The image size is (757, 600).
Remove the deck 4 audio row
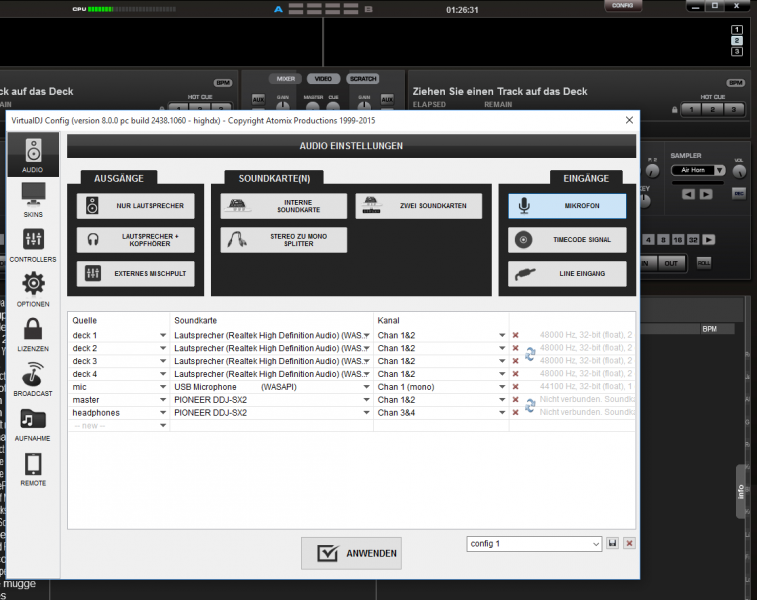(516, 374)
